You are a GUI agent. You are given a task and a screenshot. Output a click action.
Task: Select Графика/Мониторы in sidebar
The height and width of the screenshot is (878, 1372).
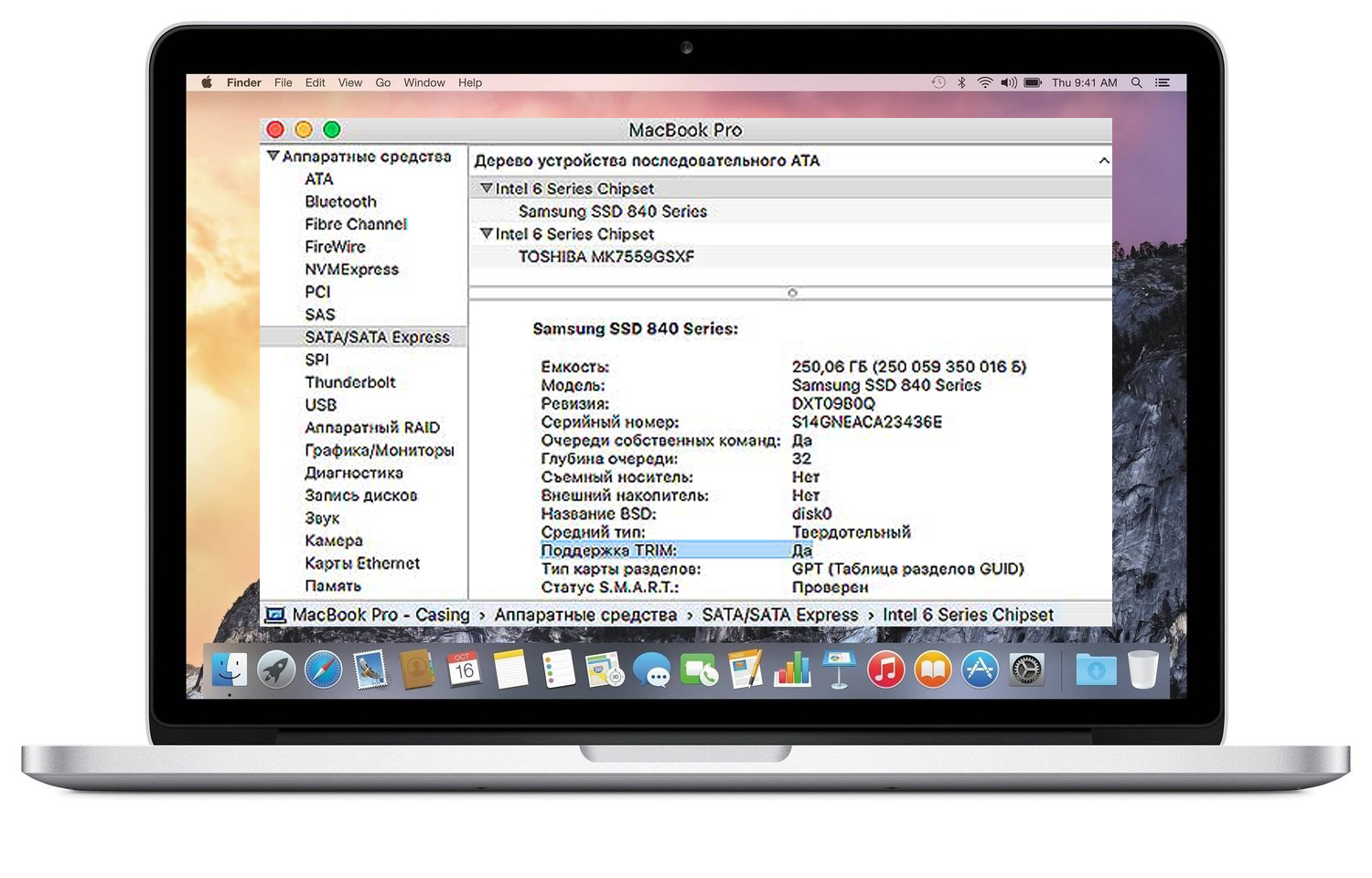(x=379, y=451)
